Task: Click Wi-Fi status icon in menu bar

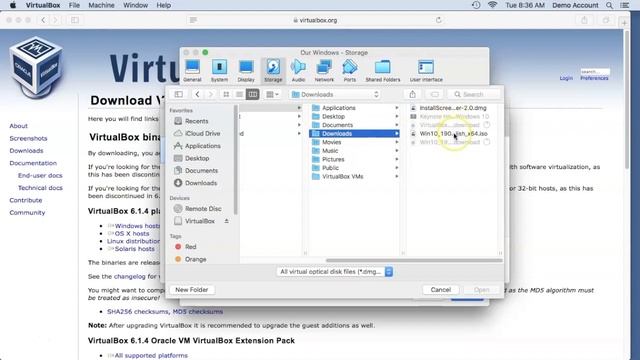Action: pyautogui.click(x=492, y=5)
